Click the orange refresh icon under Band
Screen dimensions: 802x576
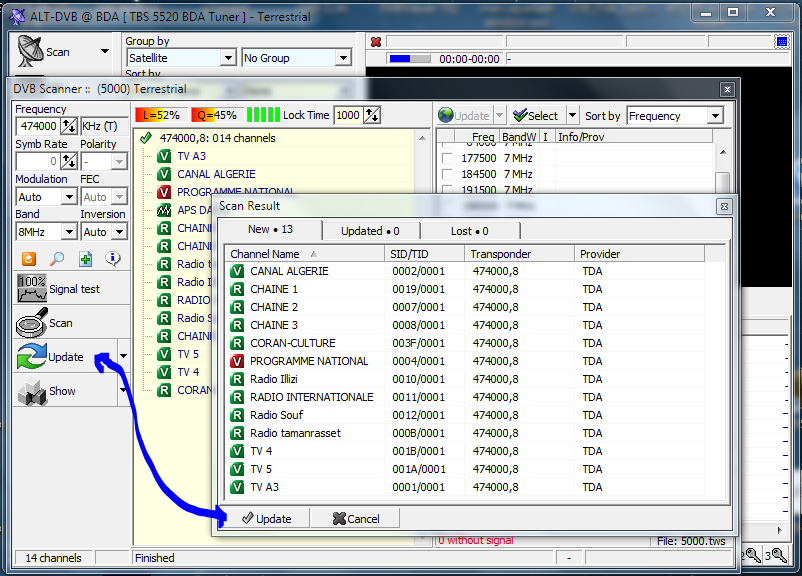pos(26,259)
